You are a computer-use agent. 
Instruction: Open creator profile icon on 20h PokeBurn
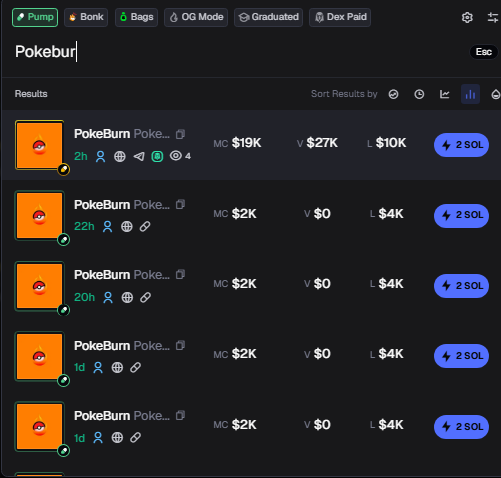pyautogui.click(x=108, y=297)
